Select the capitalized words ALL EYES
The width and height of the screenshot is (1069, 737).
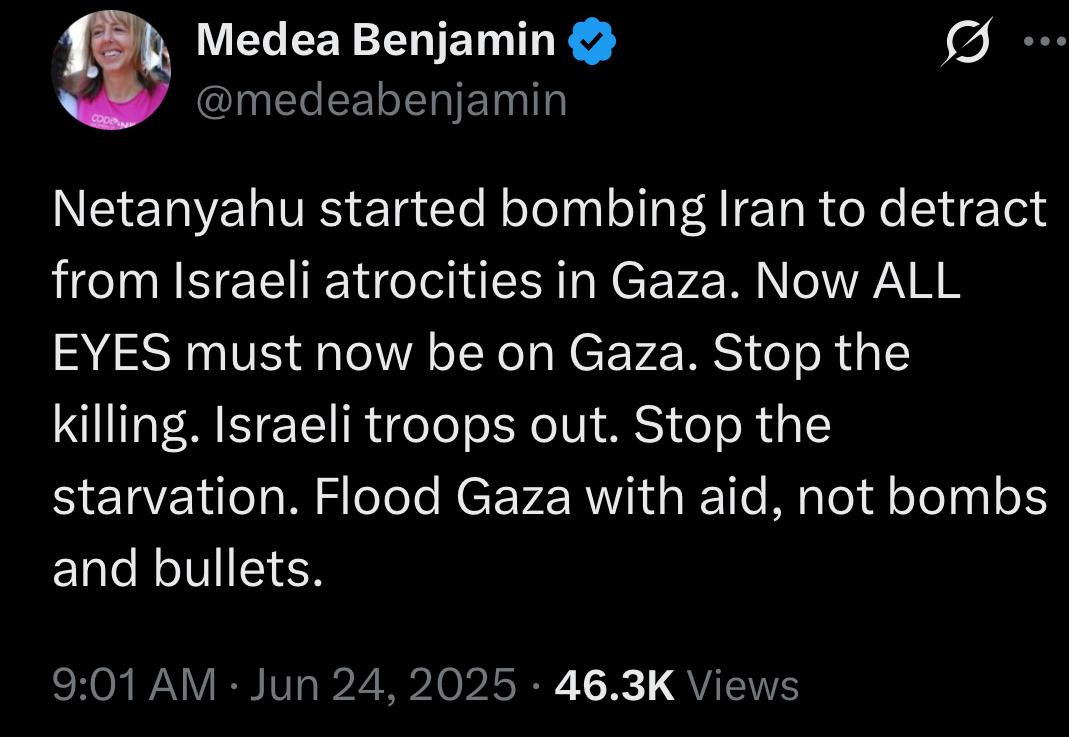(507, 317)
